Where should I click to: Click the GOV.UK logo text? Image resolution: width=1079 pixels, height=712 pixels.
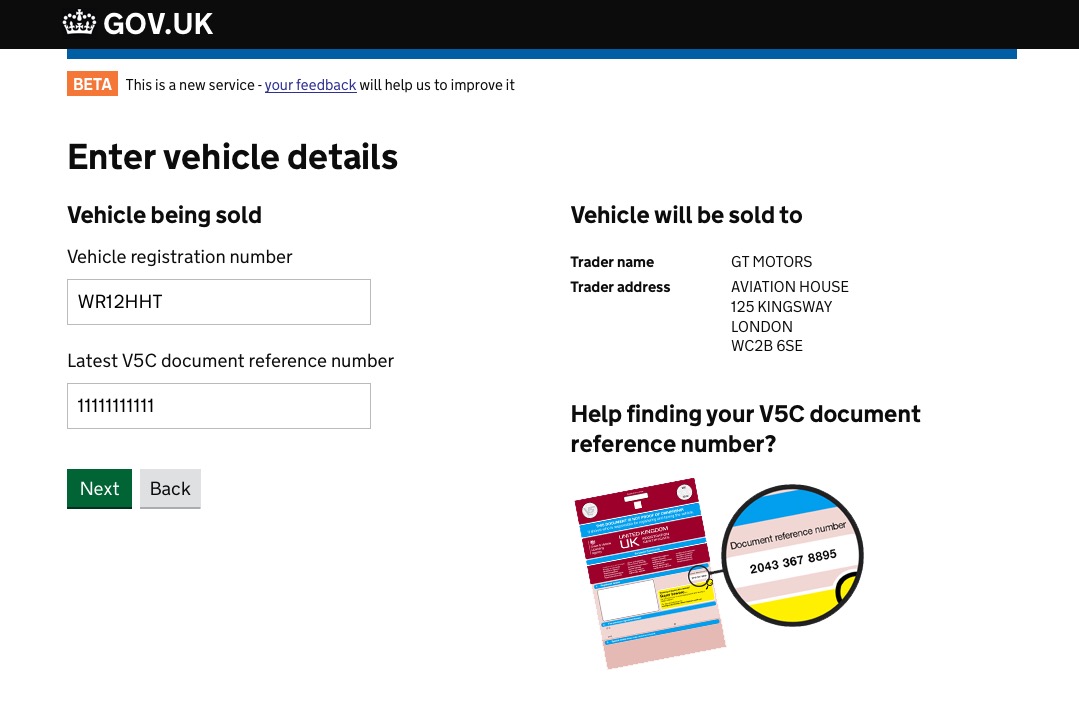tap(160, 23)
